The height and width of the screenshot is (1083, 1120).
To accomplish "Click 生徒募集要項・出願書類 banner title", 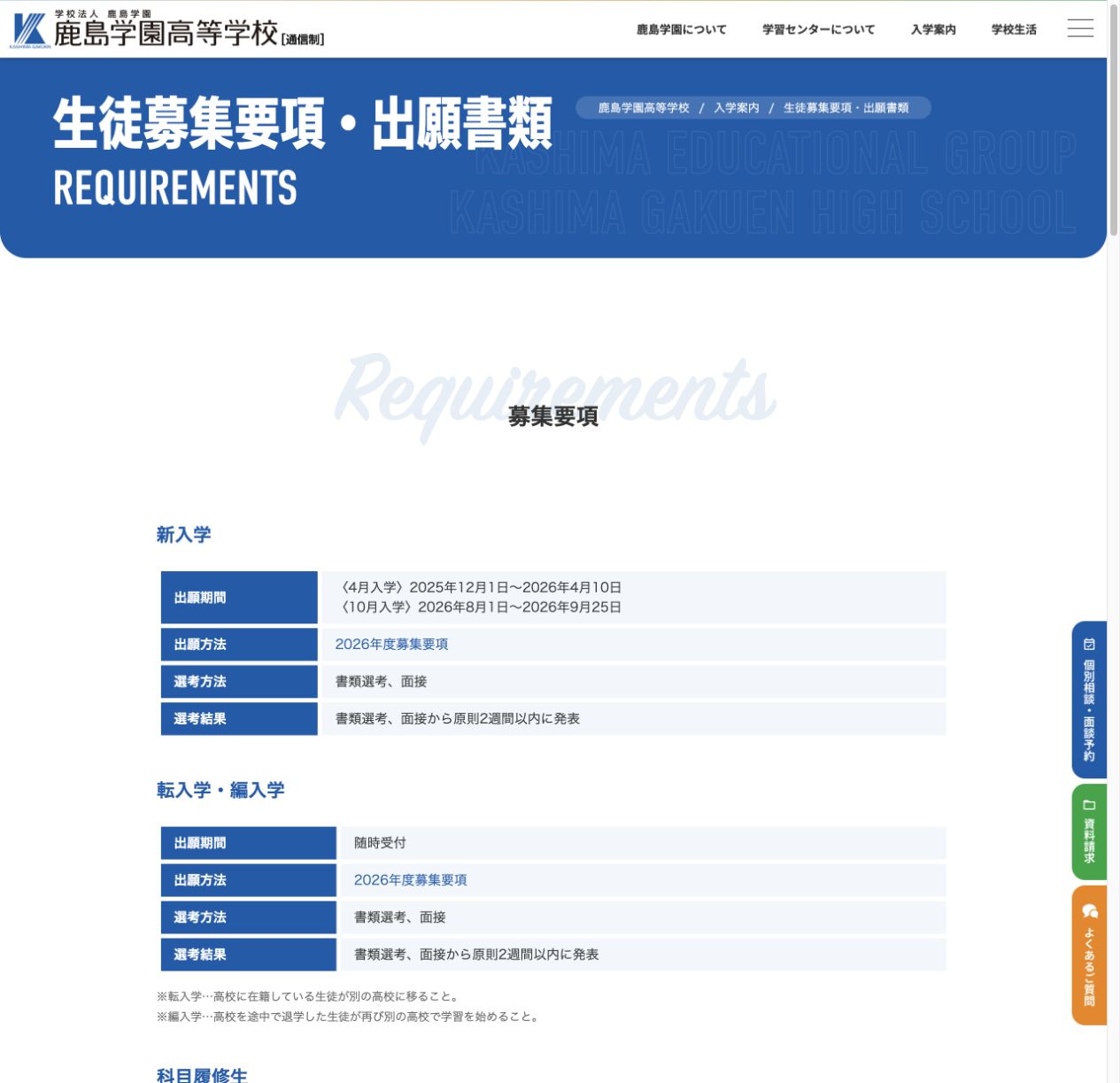I will coord(303,124).
